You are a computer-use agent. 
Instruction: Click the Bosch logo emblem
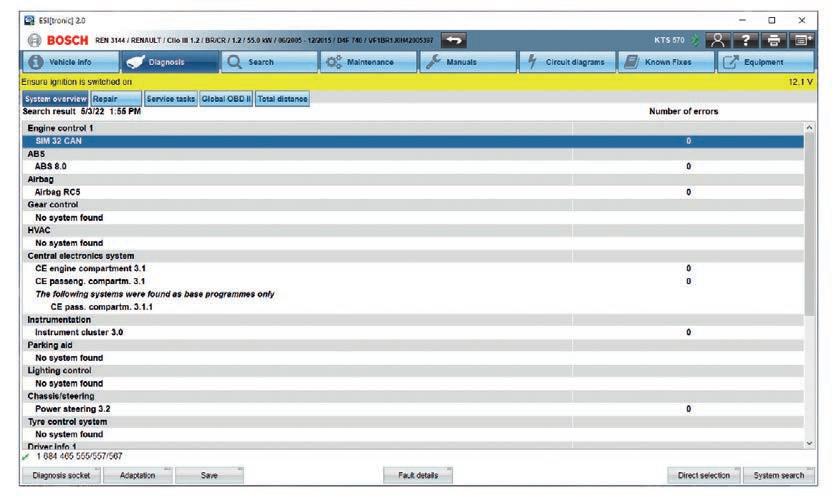click(35, 40)
